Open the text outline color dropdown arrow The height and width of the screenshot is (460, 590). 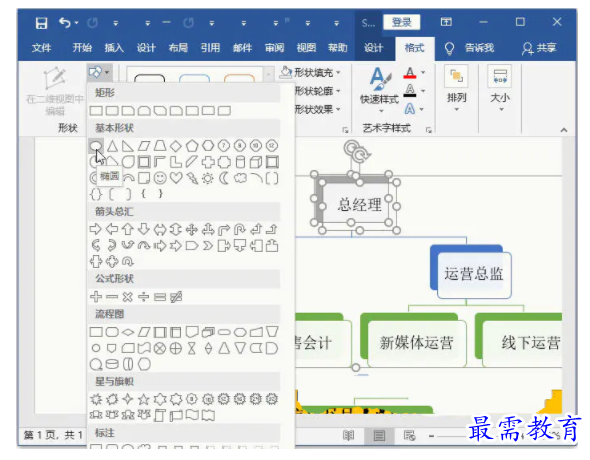pos(423,91)
